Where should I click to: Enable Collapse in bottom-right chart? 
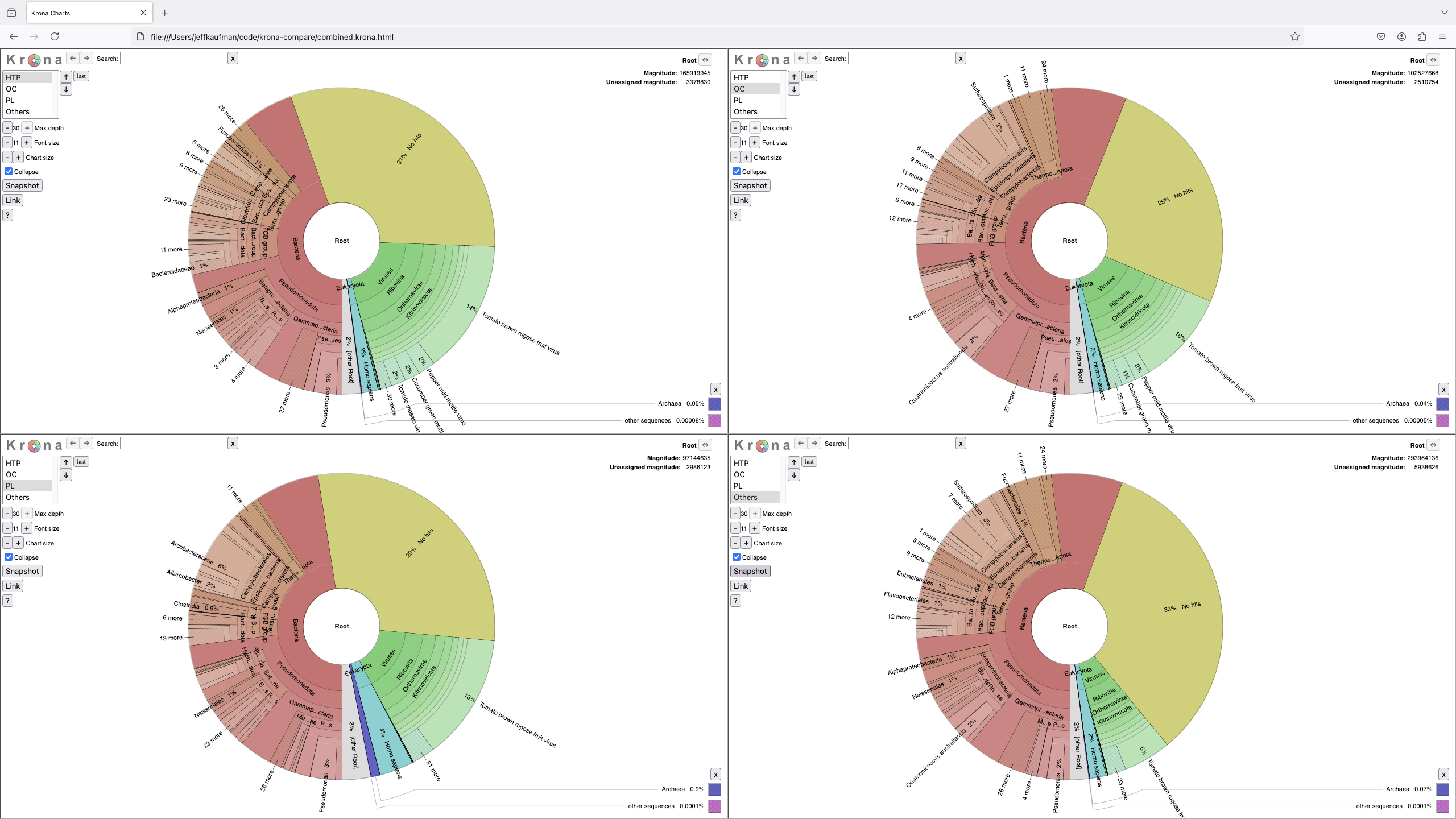click(x=737, y=557)
